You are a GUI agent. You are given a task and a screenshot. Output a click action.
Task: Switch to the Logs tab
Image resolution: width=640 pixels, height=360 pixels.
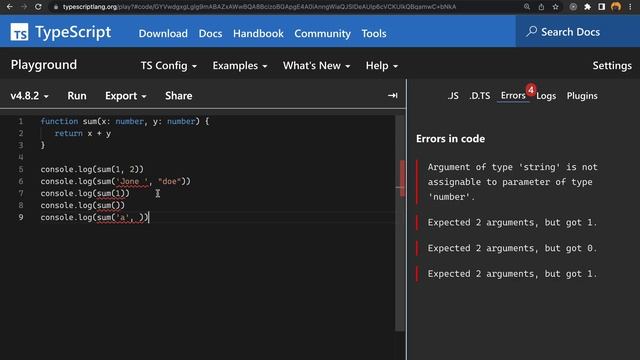tap(546, 96)
